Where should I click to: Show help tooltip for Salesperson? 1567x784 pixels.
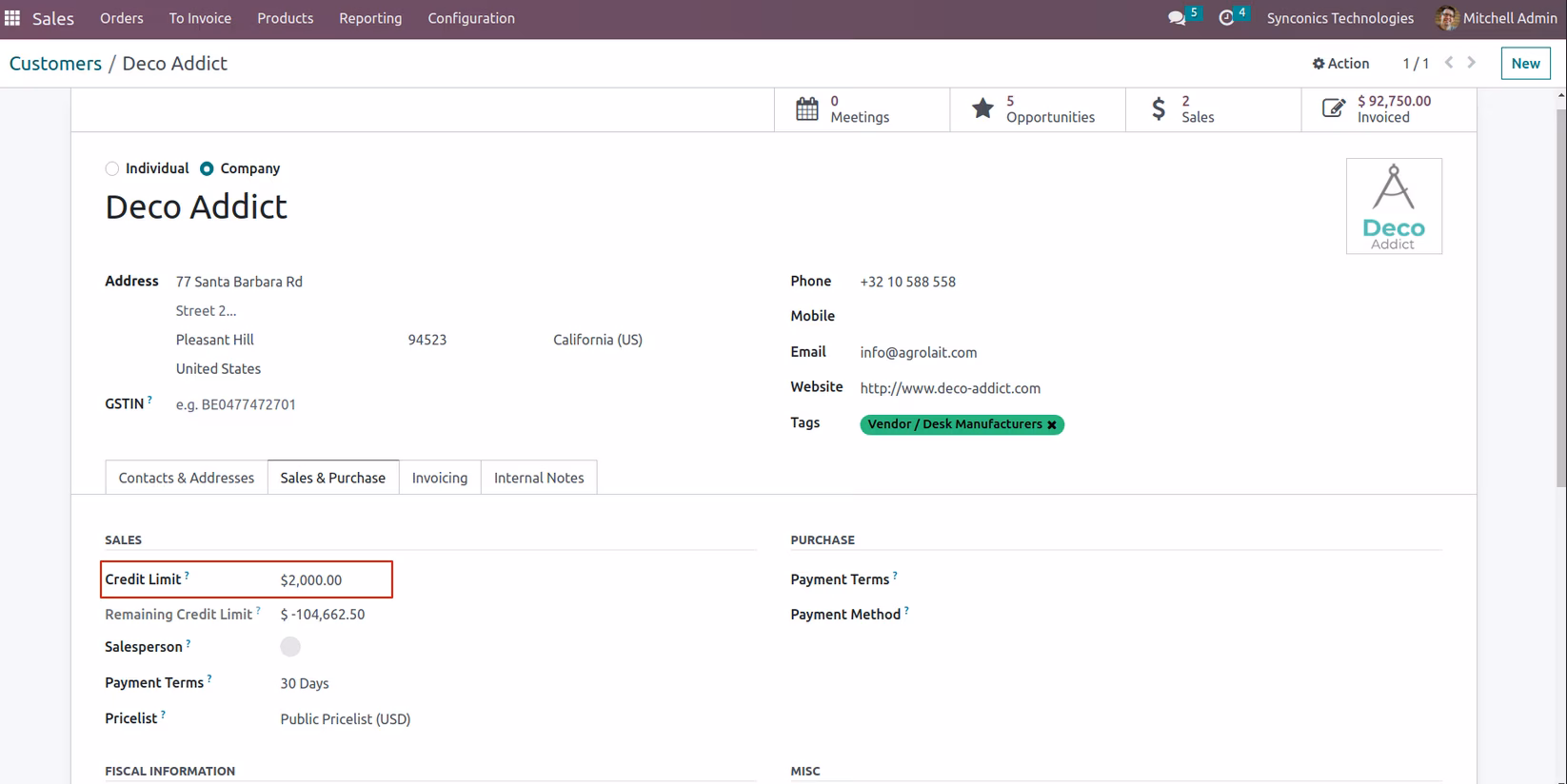click(x=188, y=642)
